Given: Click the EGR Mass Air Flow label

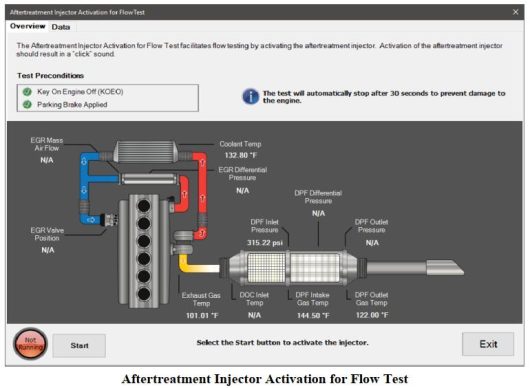Looking at the screenshot, I should [x=47, y=144].
